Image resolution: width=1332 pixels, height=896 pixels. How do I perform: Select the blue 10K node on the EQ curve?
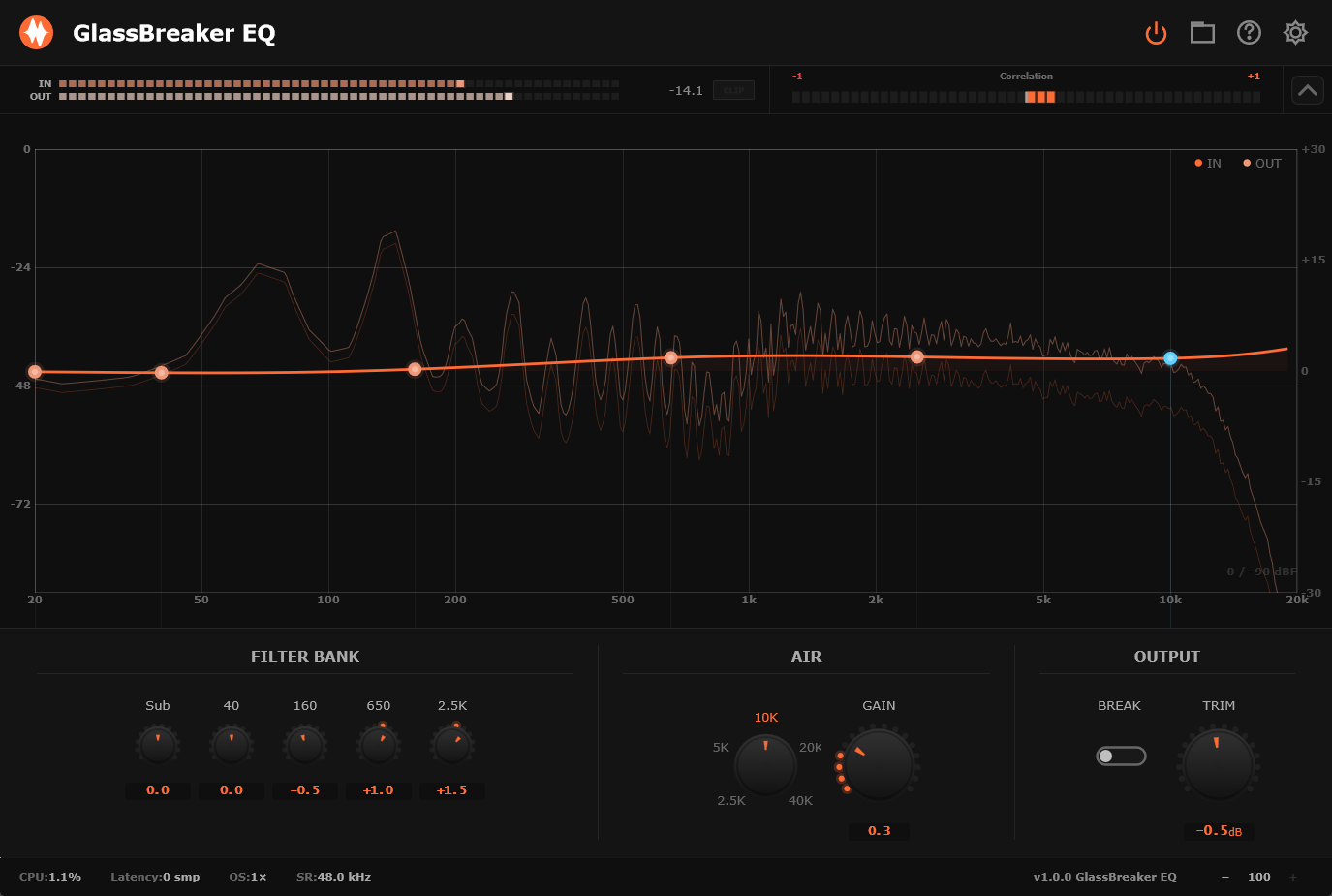(1170, 357)
